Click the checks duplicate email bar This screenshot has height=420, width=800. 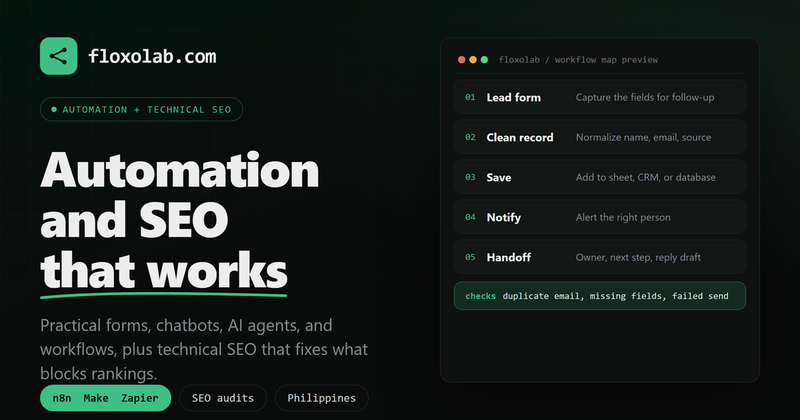599,296
